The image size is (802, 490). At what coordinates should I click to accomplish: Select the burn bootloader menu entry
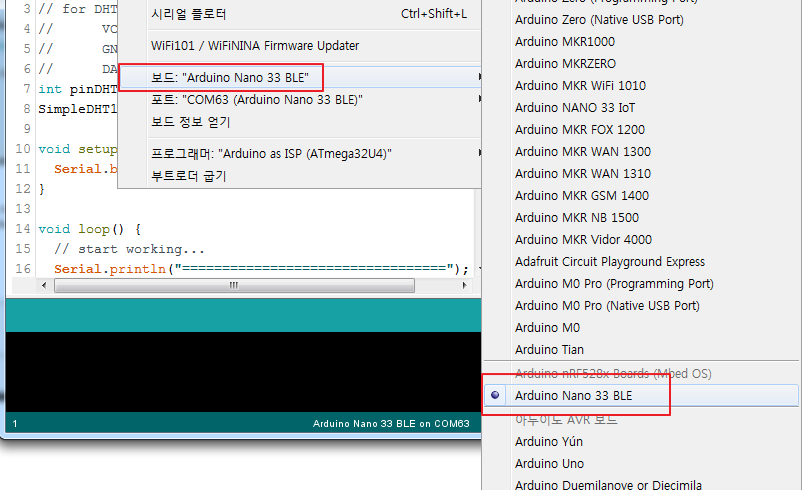(x=299, y=175)
